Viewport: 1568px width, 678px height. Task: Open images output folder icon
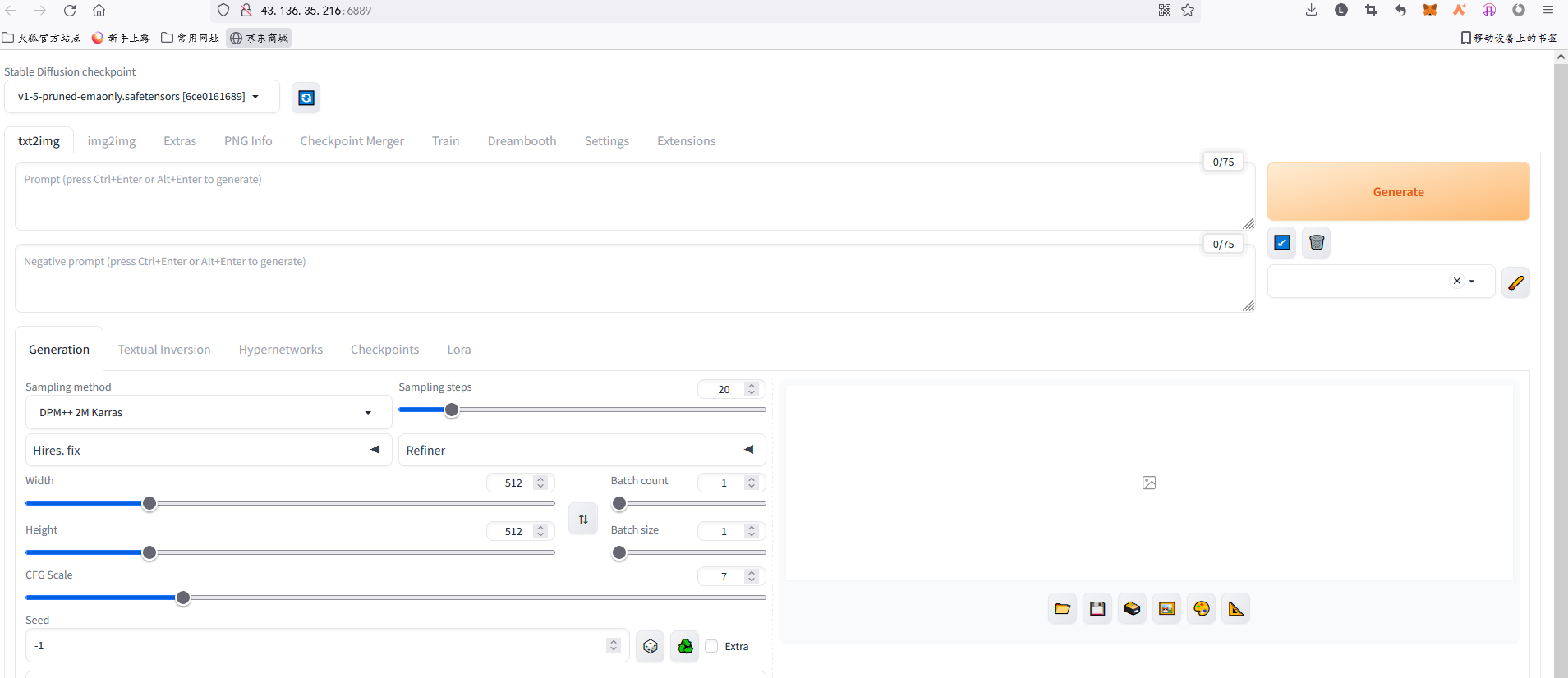[x=1063, y=609]
